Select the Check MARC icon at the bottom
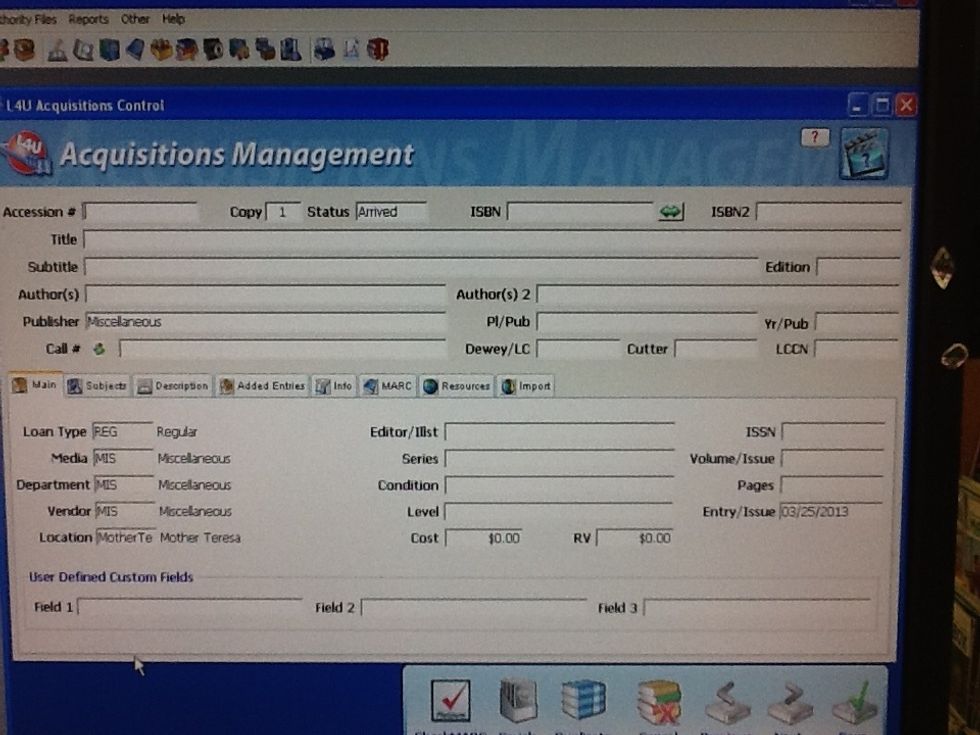The width and height of the screenshot is (980, 735). pyautogui.click(x=450, y=698)
